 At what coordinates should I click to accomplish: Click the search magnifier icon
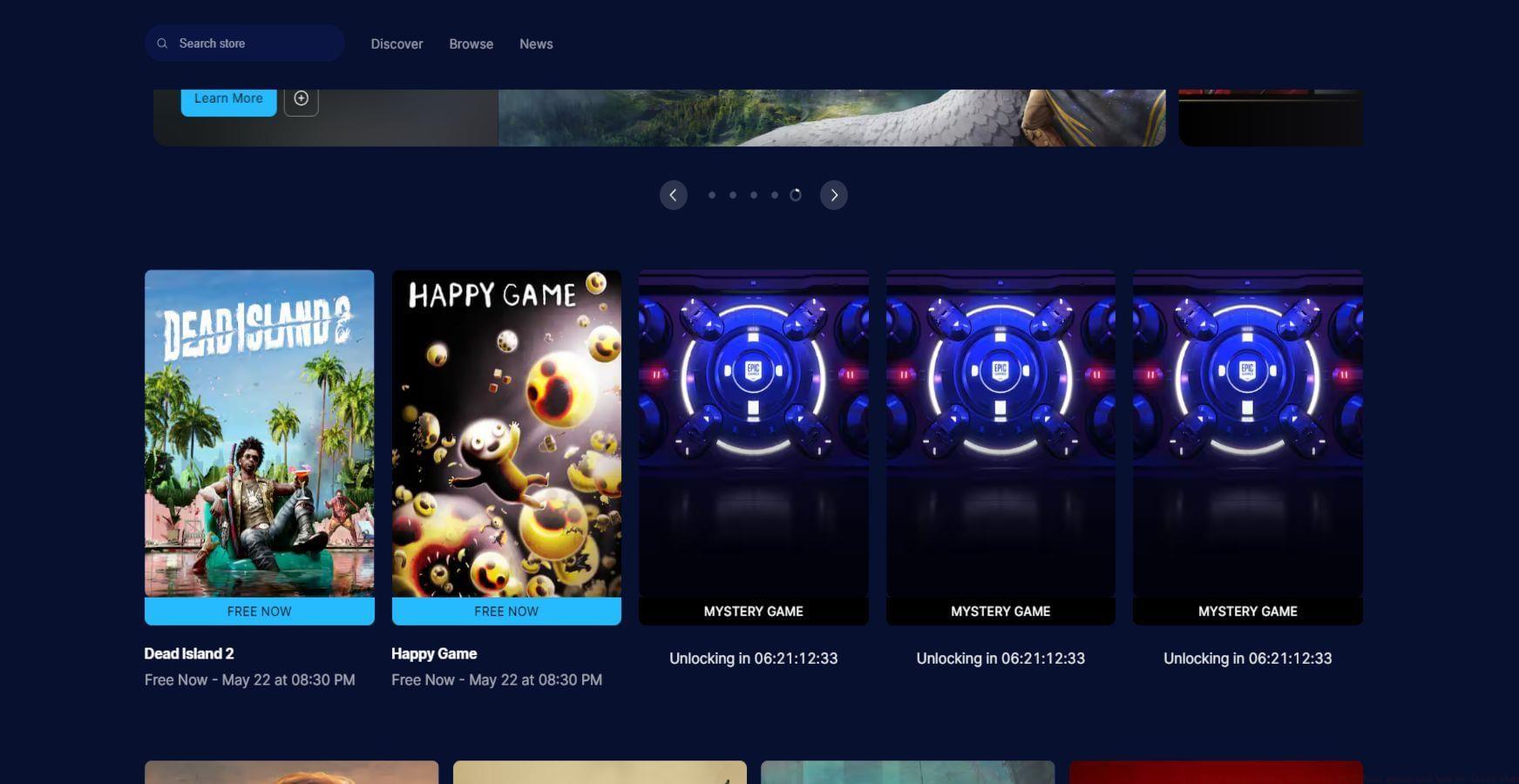point(162,44)
